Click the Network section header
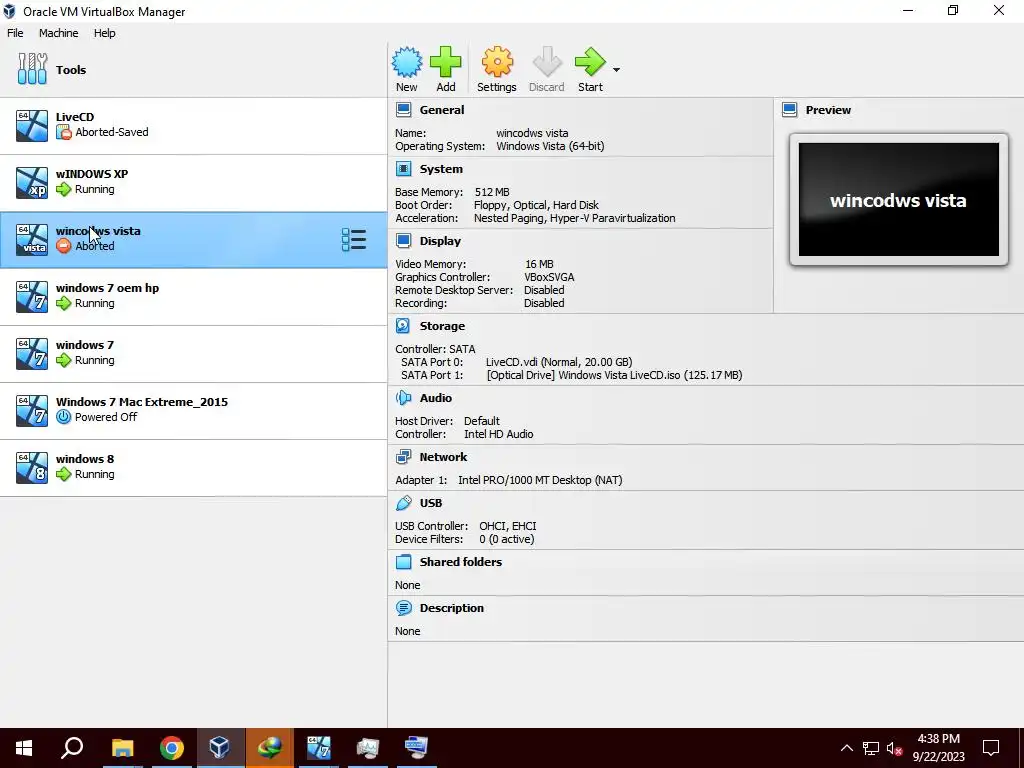The height and width of the screenshot is (768, 1024). 443,456
